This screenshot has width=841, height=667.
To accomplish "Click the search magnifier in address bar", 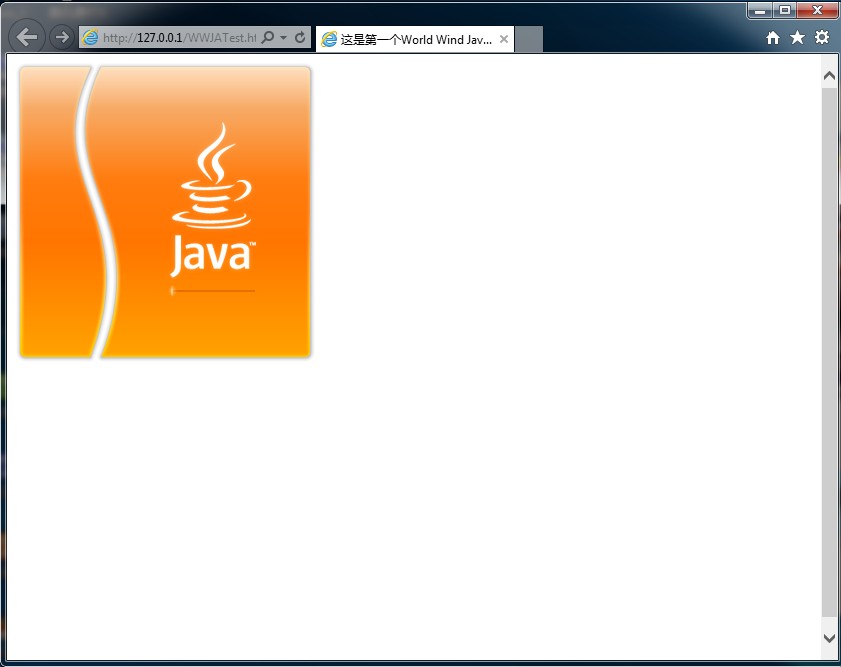I will 268,37.
